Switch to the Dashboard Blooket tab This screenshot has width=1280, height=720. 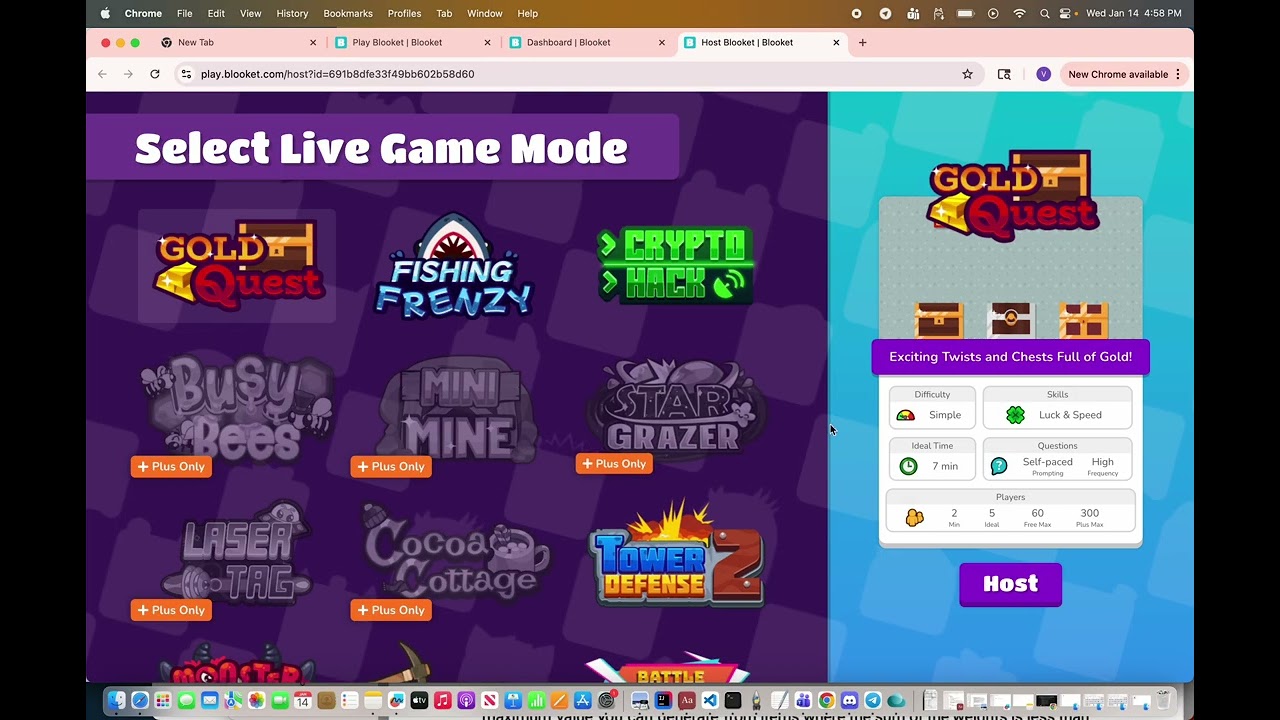point(587,42)
